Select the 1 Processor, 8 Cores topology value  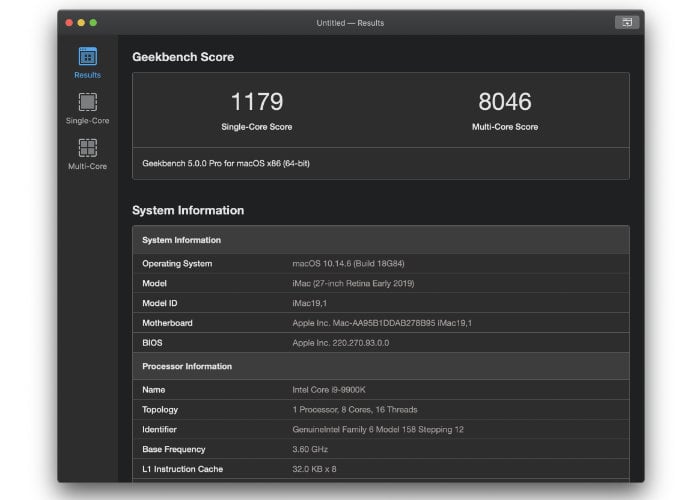(x=355, y=409)
